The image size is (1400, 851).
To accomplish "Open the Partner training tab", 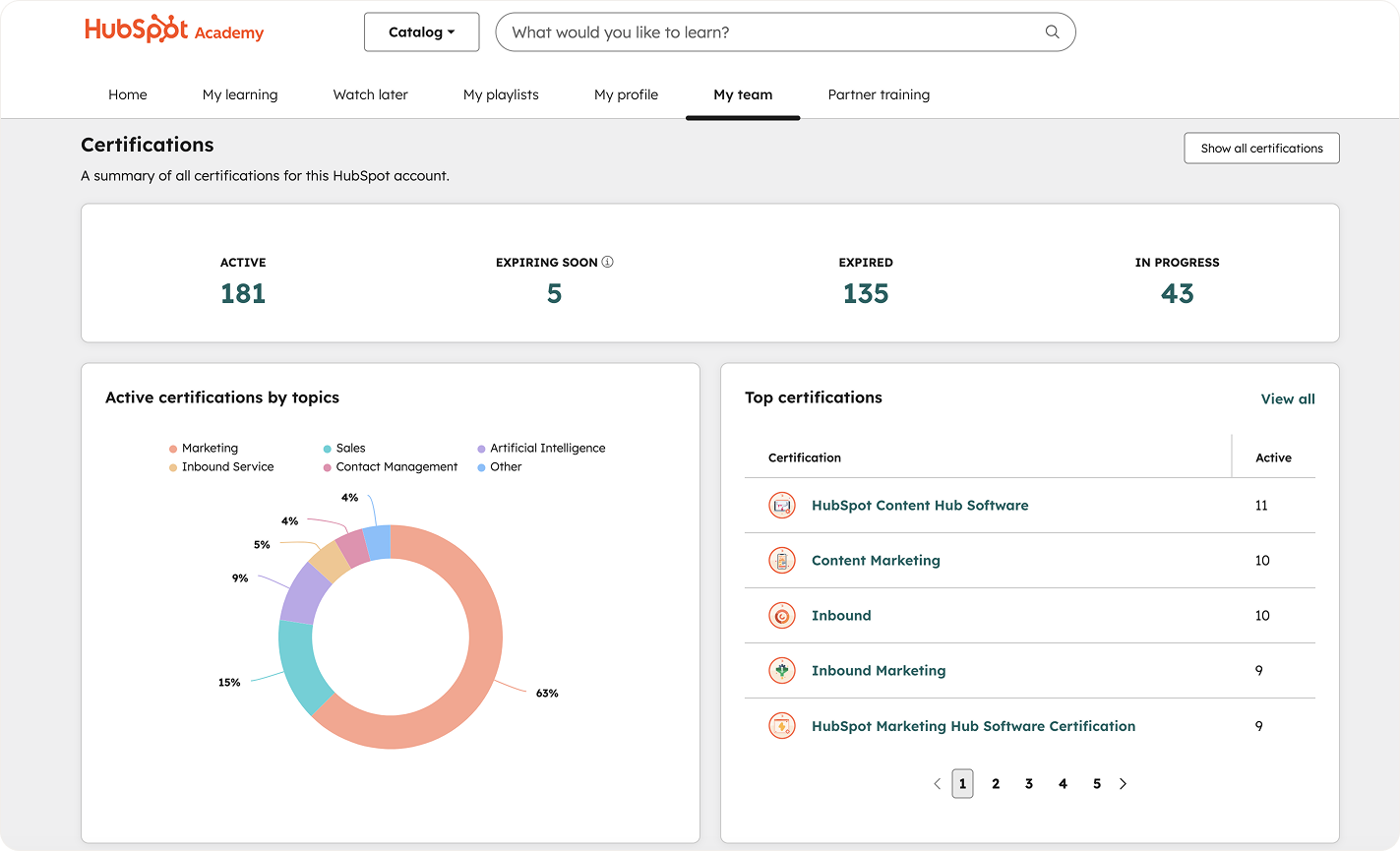I will coord(878,94).
